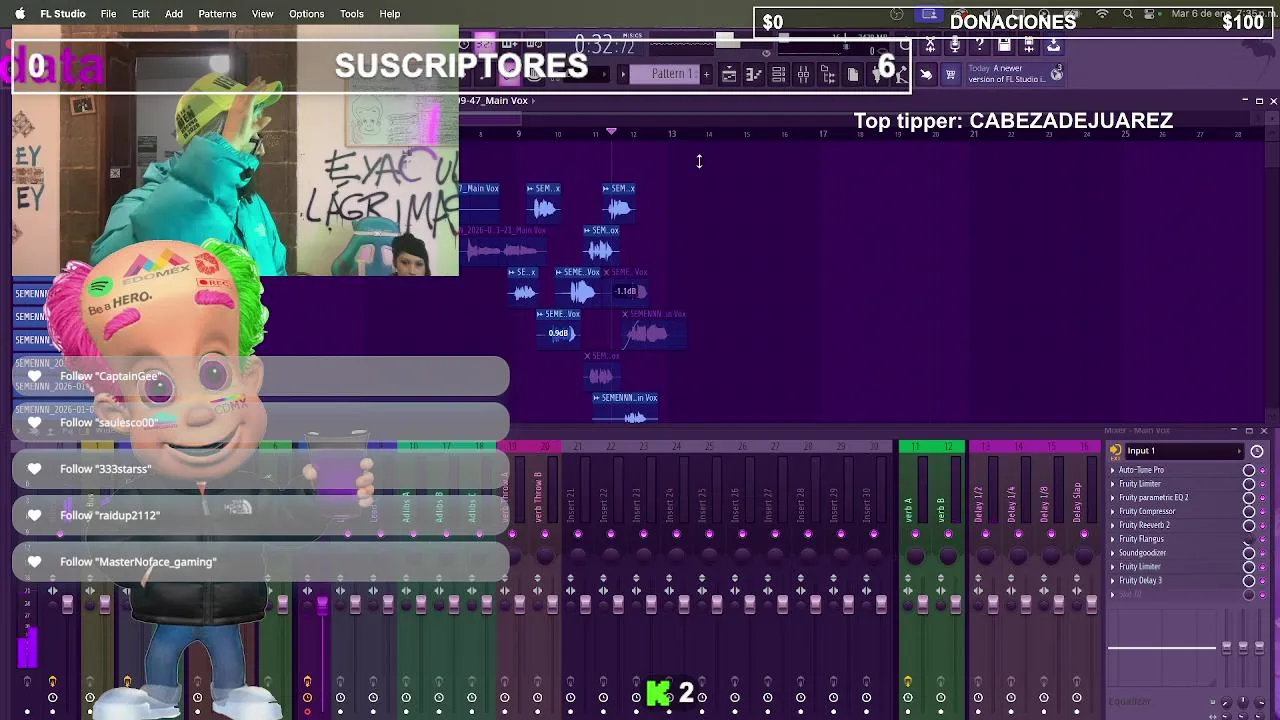Open help with the question mark icon

[979, 44]
